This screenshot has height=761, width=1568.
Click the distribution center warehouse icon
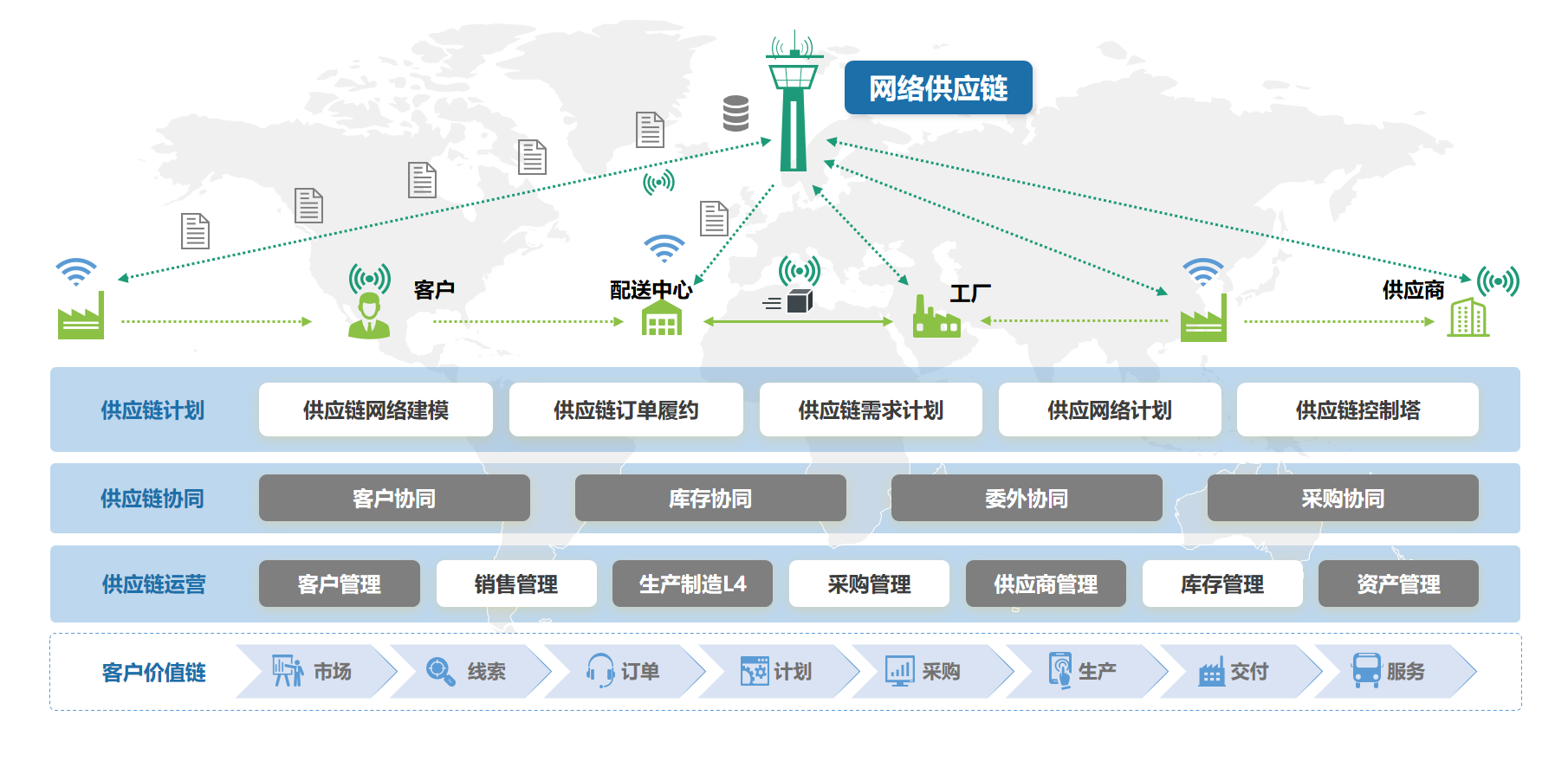coord(662,318)
